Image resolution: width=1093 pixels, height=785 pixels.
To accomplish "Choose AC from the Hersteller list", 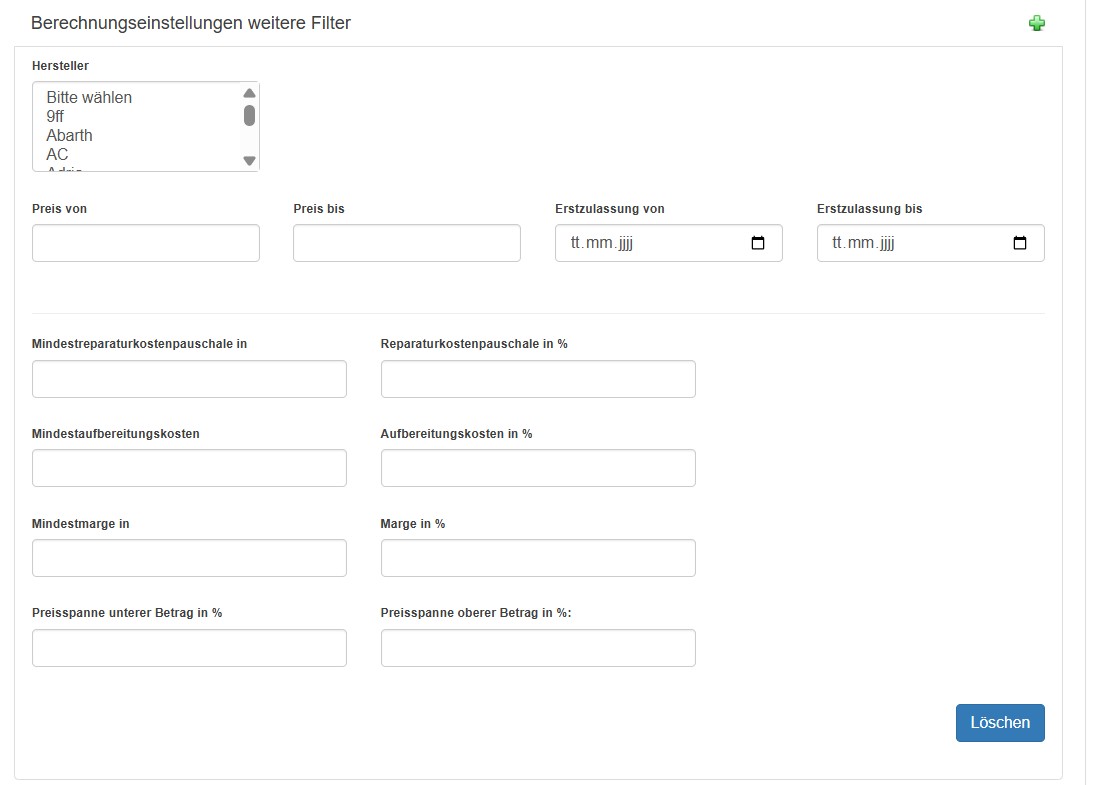I will [x=58, y=154].
